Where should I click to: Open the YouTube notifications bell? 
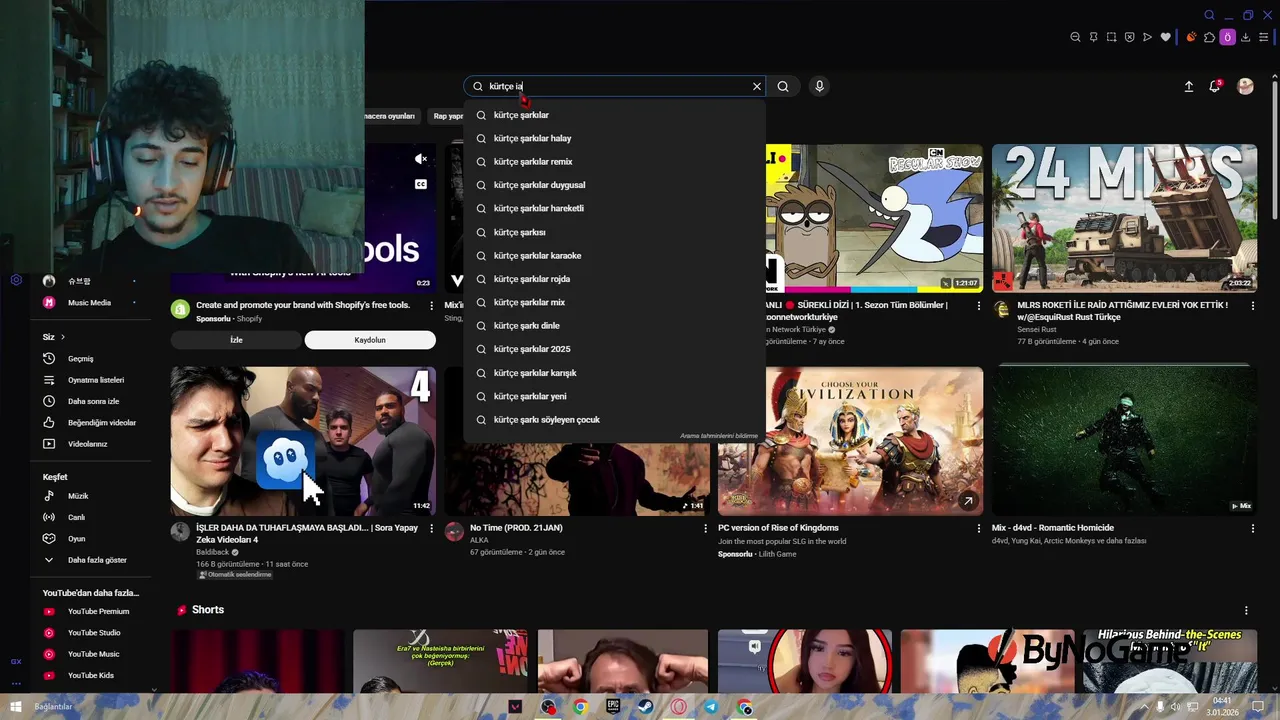tap(1215, 86)
